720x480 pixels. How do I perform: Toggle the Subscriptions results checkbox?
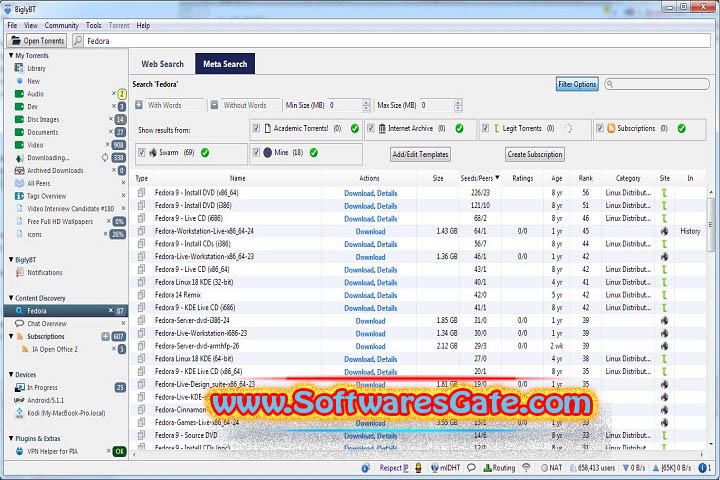pos(600,128)
